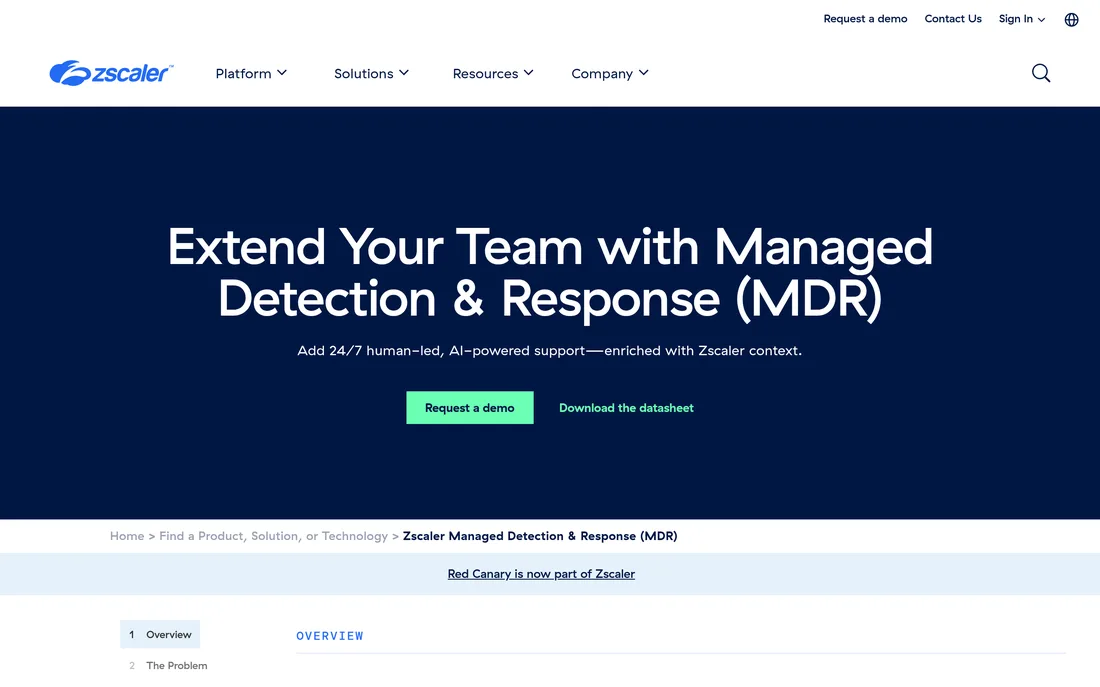This screenshot has width=1100, height=687.
Task: Go to Home breadcrumb
Action: [x=127, y=536]
